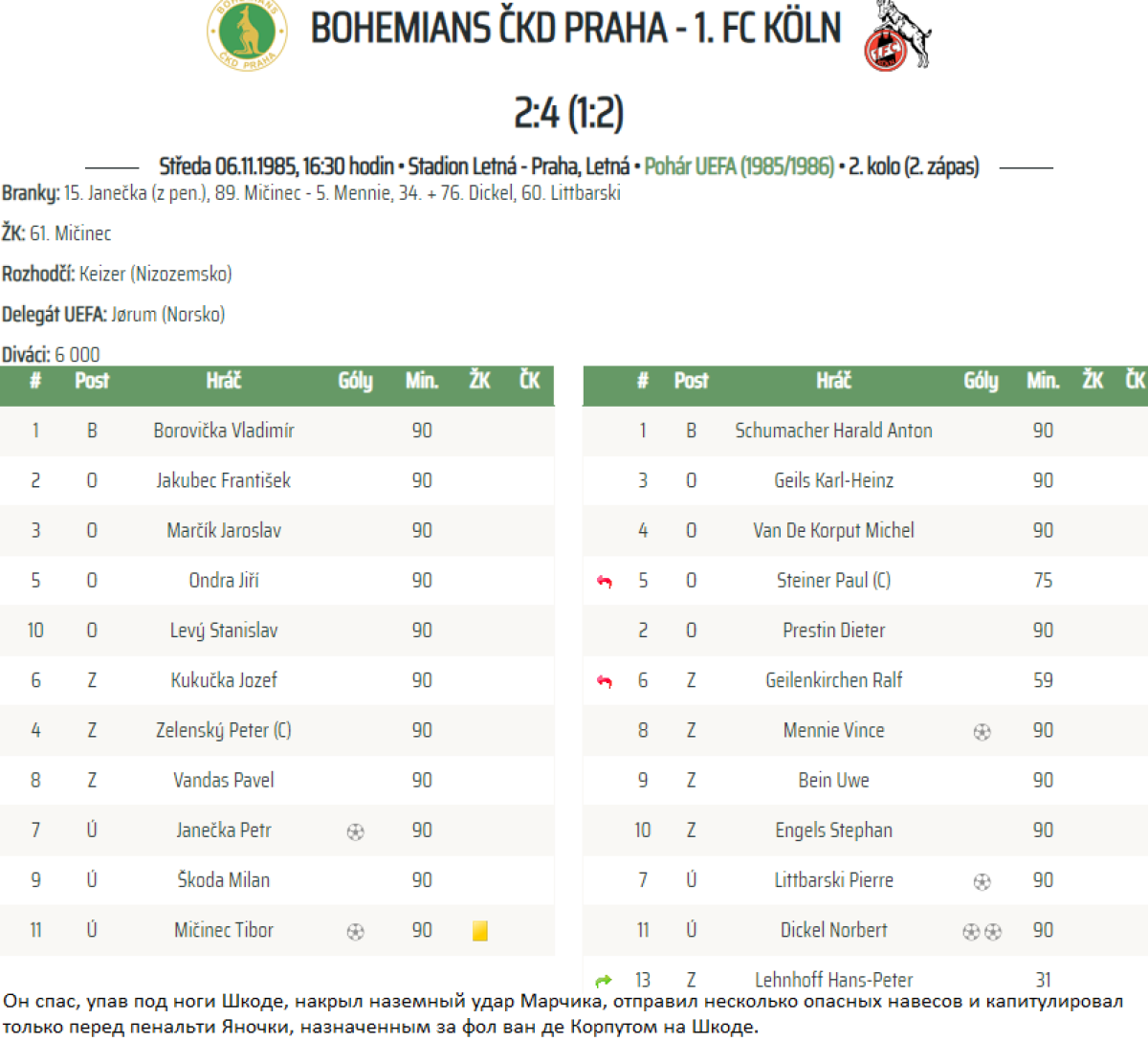Click the Bohemians ČKD Praha club logo

(247, 35)
